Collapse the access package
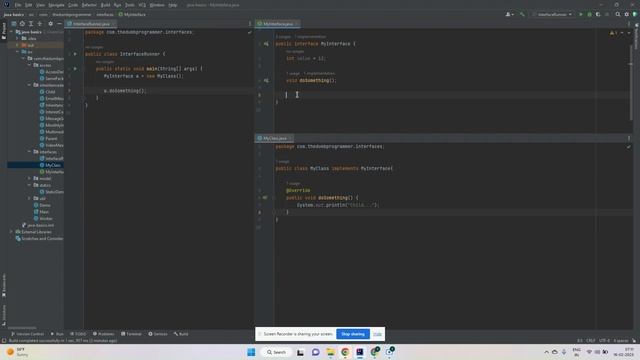Screen dimensions: 640x360 pos(29,65)
